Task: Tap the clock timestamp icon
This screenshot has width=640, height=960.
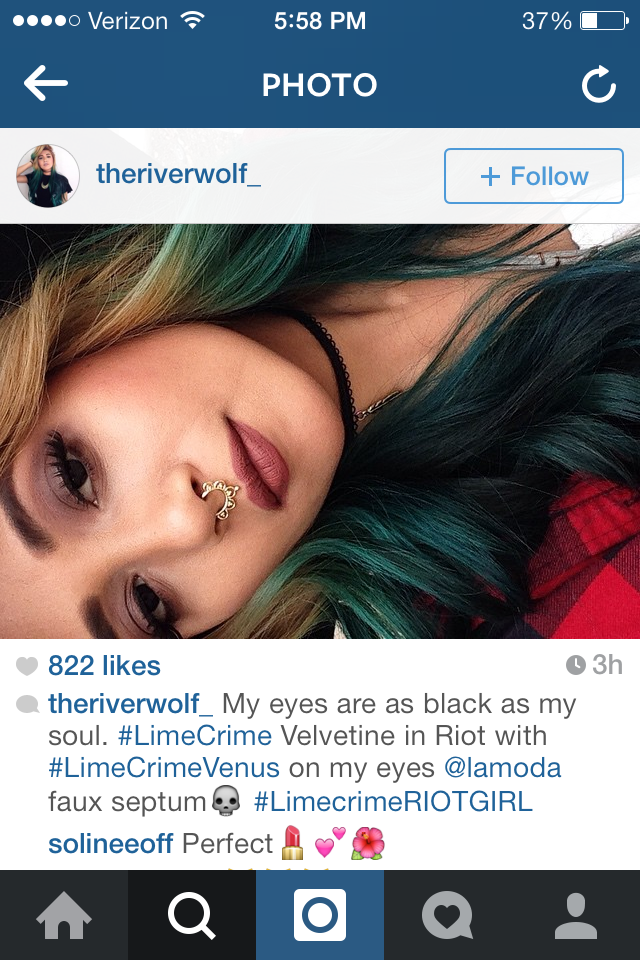Action: tap(576, 665)
